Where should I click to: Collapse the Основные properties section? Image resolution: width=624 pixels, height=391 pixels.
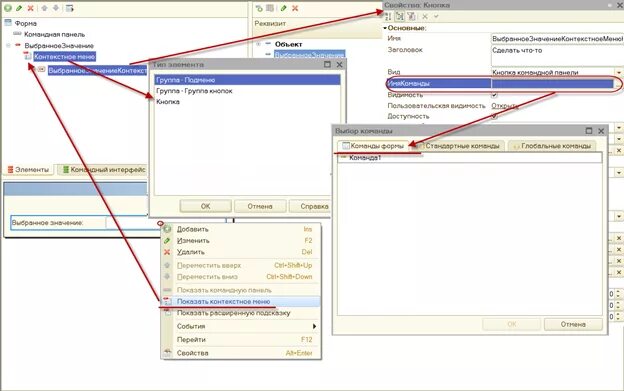click(385, 28)
